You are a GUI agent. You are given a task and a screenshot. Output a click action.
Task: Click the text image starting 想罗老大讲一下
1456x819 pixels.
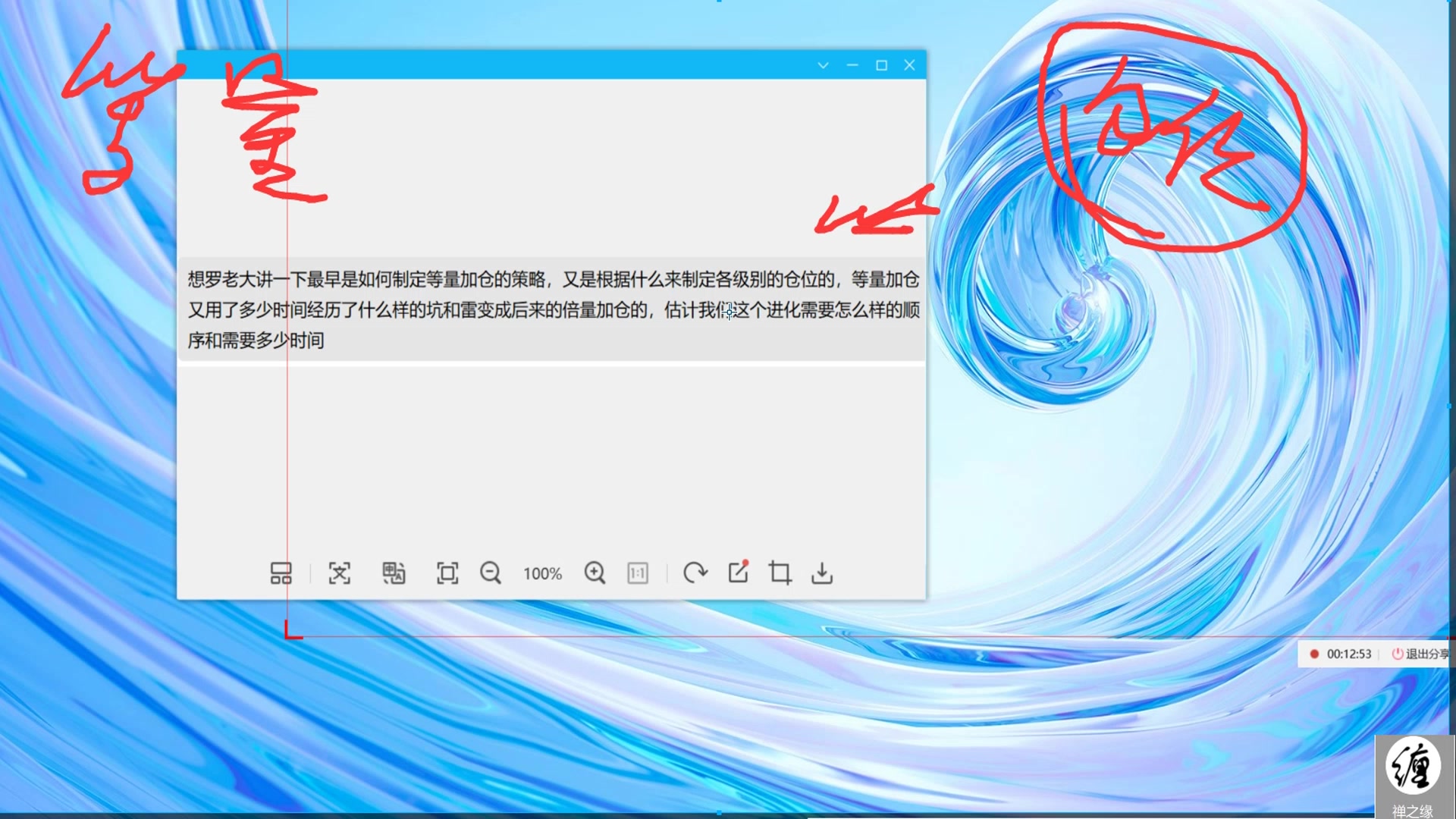click(x=552, y=309)
